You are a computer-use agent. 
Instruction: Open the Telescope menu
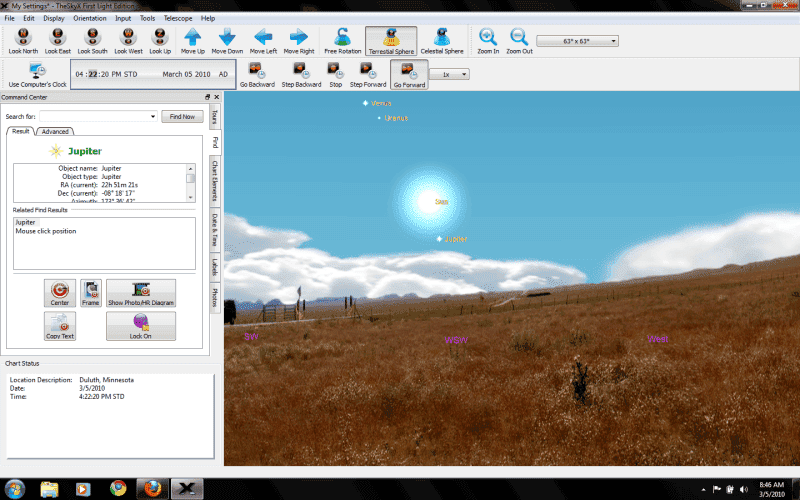coord(179,18)
